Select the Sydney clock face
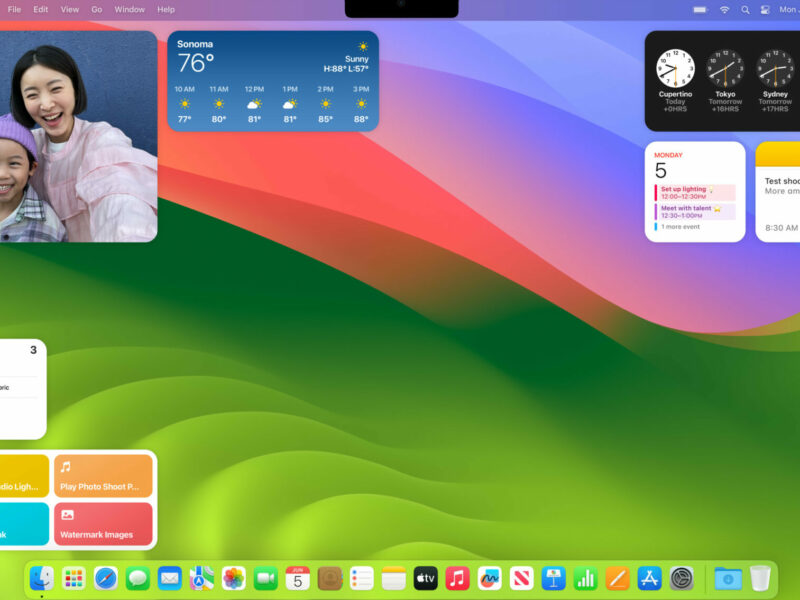The image size is (800, 600). point(775,68)
